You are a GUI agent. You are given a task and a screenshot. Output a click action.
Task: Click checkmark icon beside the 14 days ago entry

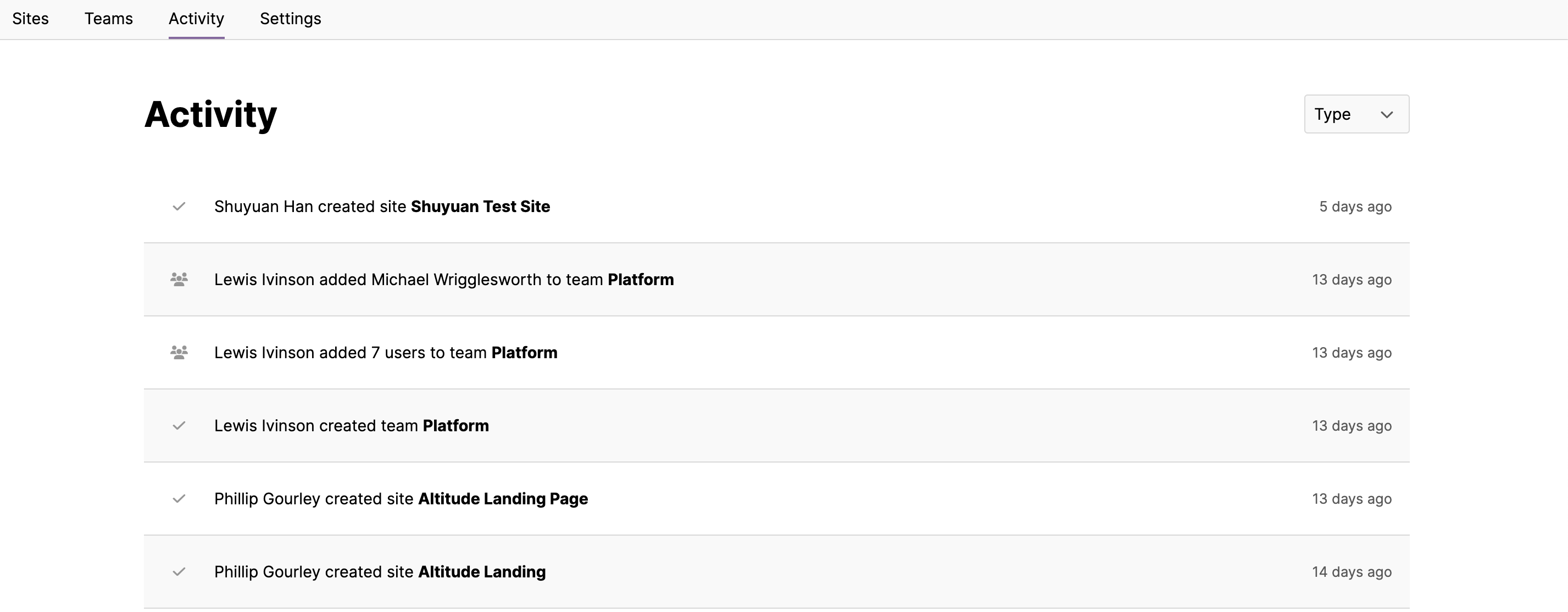(x=179, y=572)
